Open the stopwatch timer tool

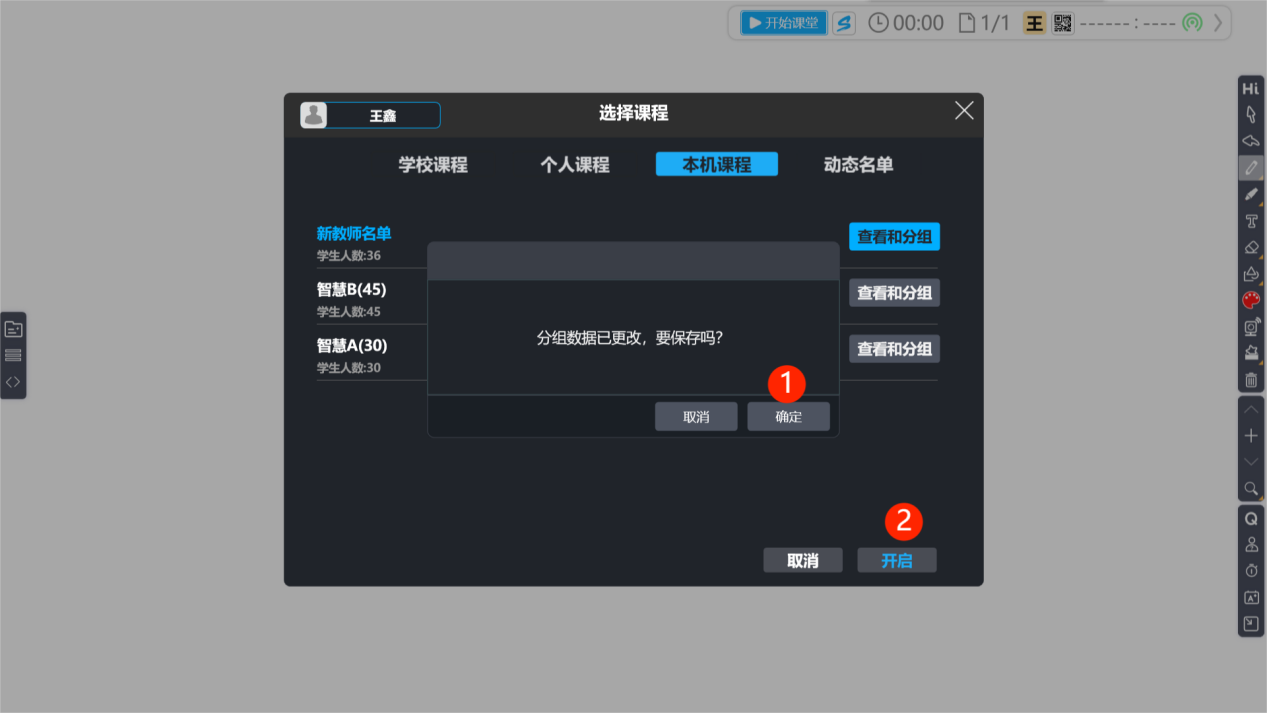[1251, 571]
